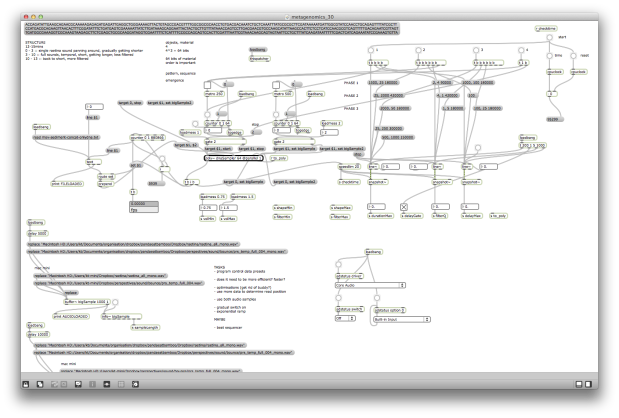
Task: Toggle the grid icon in bottom toolbar
Action: [x=121, y=384]
